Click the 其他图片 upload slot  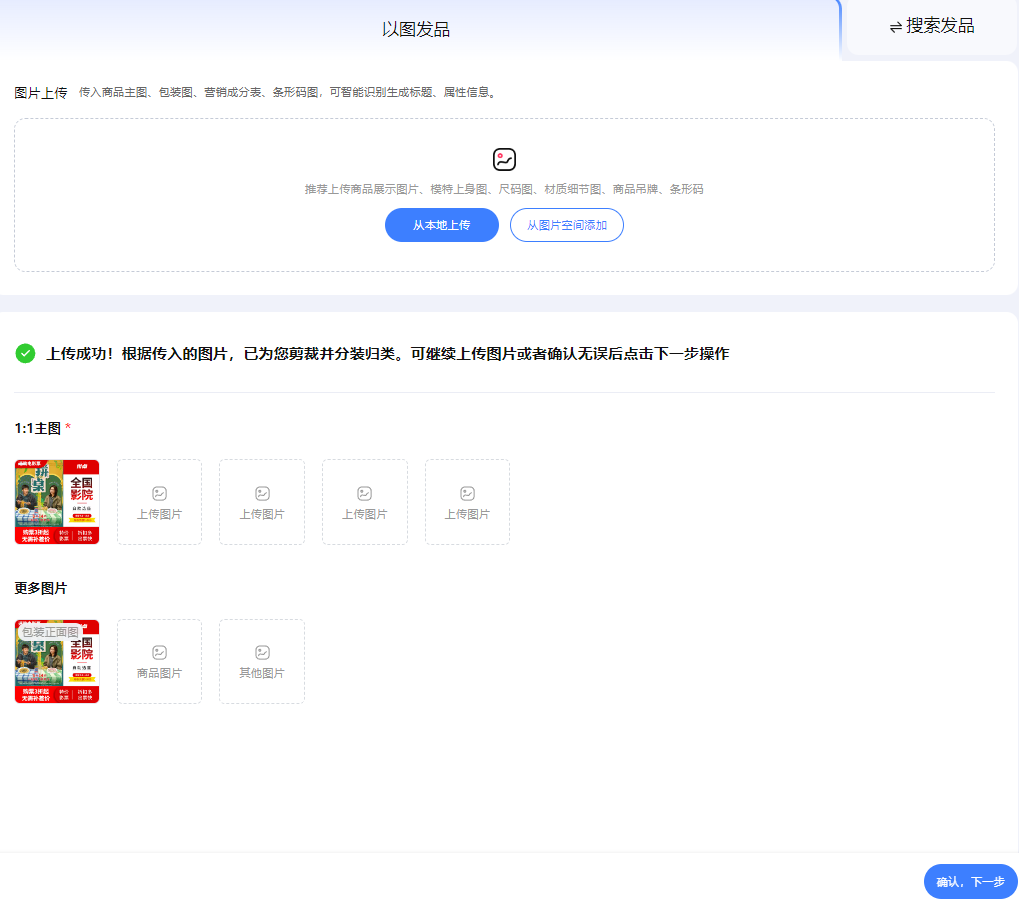[262, 662]
